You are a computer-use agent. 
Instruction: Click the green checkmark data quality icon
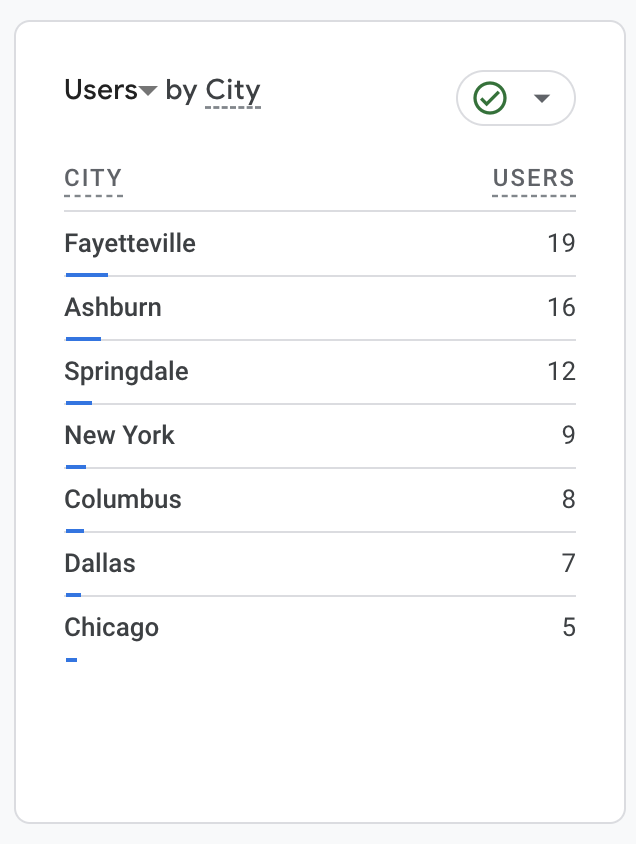tap(490, 98)
